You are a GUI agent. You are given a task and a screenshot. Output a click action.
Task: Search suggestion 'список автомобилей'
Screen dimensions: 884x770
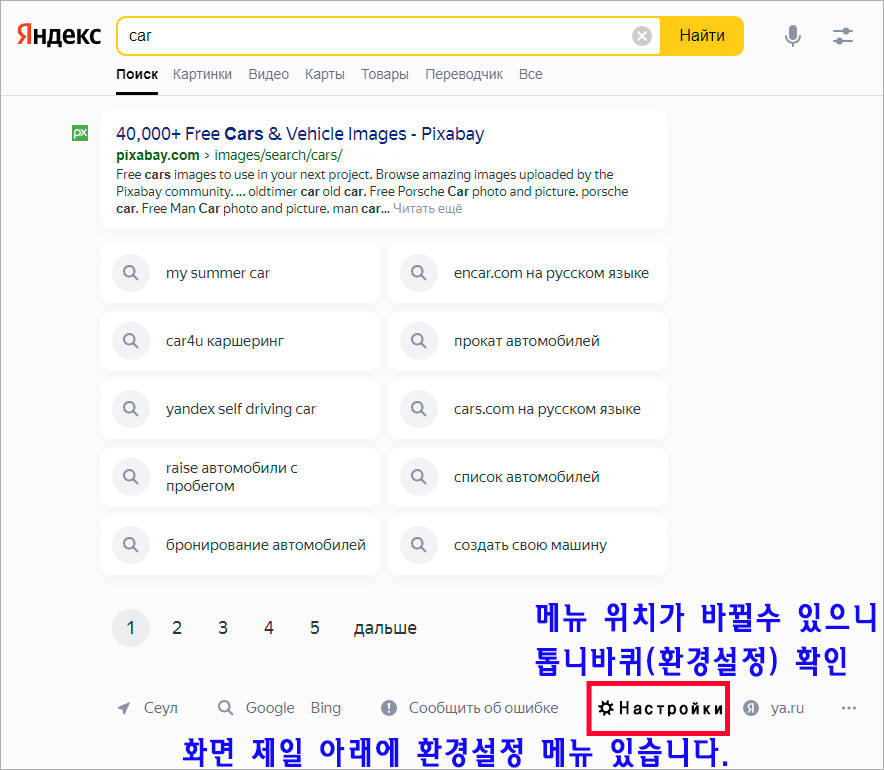[x=527, y=477]
